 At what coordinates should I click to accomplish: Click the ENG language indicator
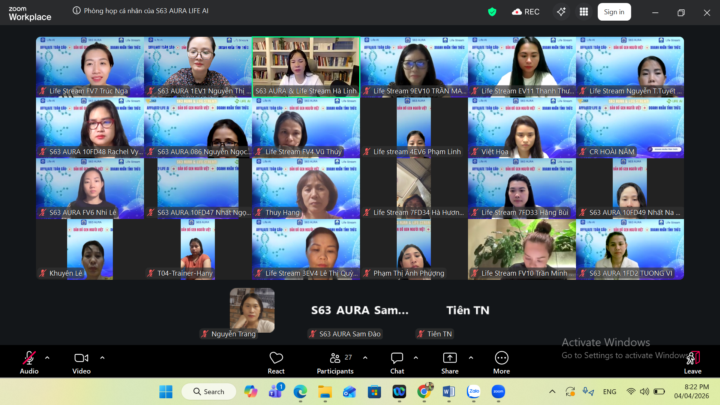(609, 392)
